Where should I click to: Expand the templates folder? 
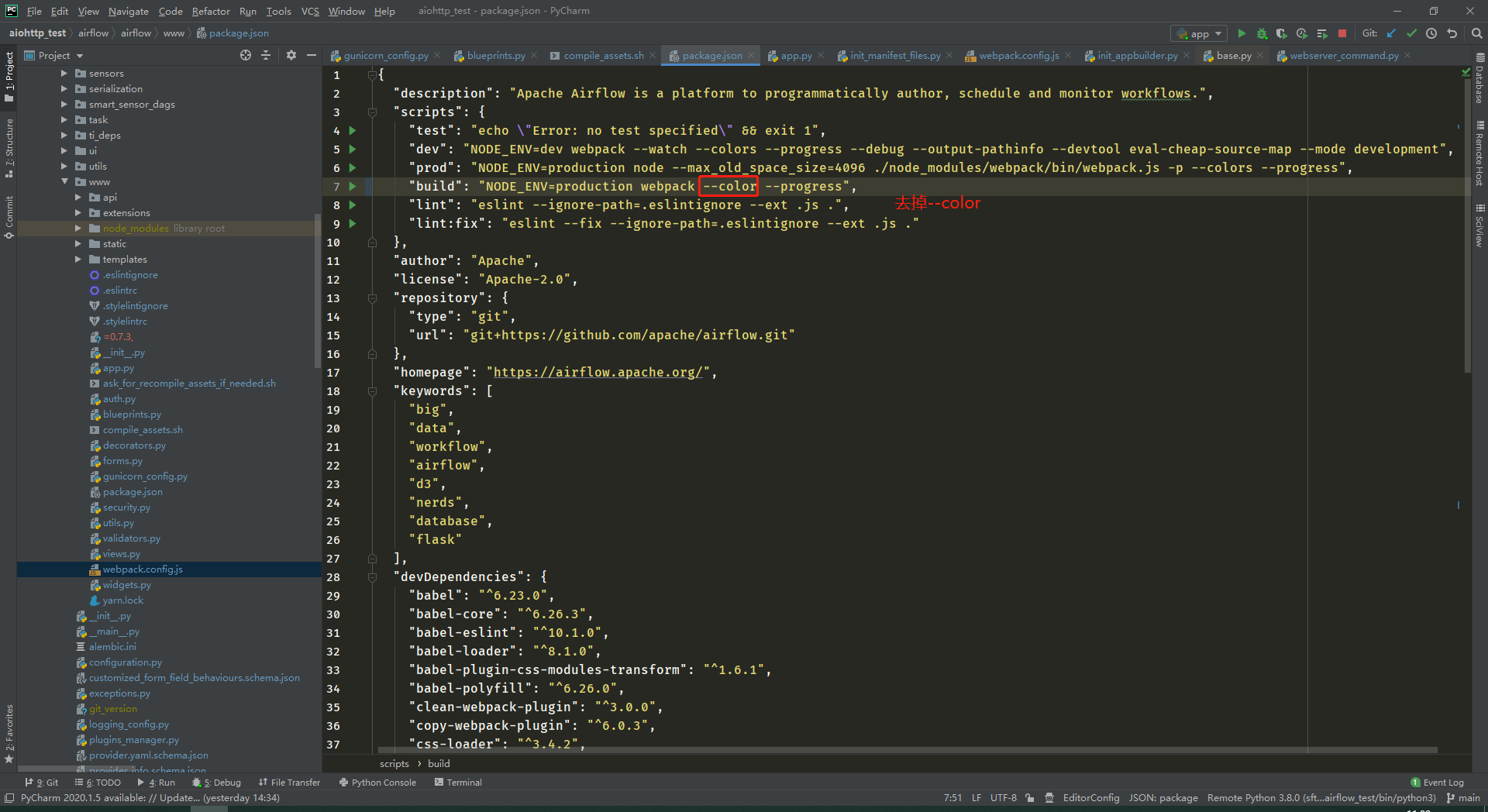(x=78, y=259)
